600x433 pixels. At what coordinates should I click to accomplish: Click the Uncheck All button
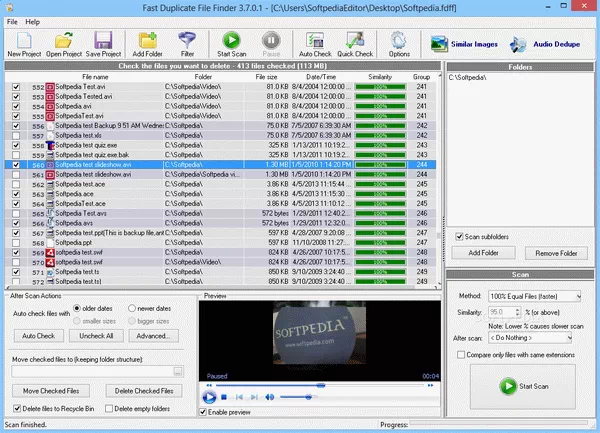96,335
